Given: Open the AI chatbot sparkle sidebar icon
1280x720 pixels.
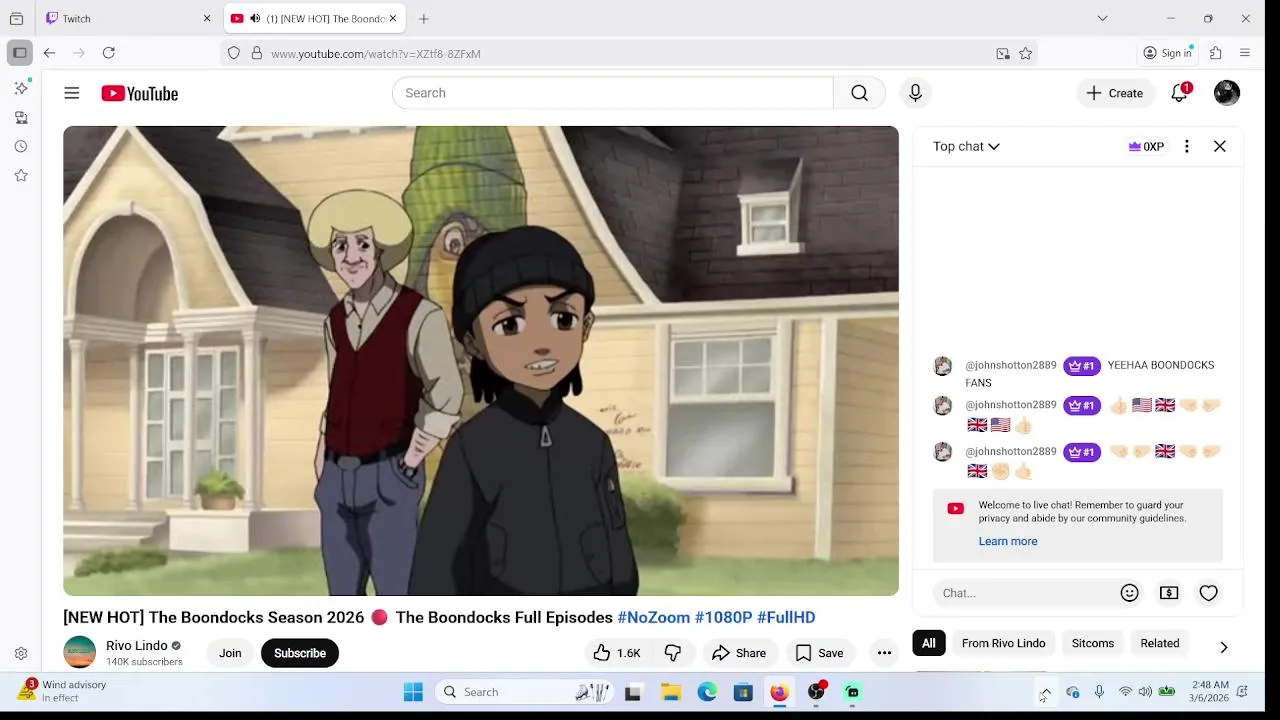Looking at the screenshot, I should pos(21,88).
